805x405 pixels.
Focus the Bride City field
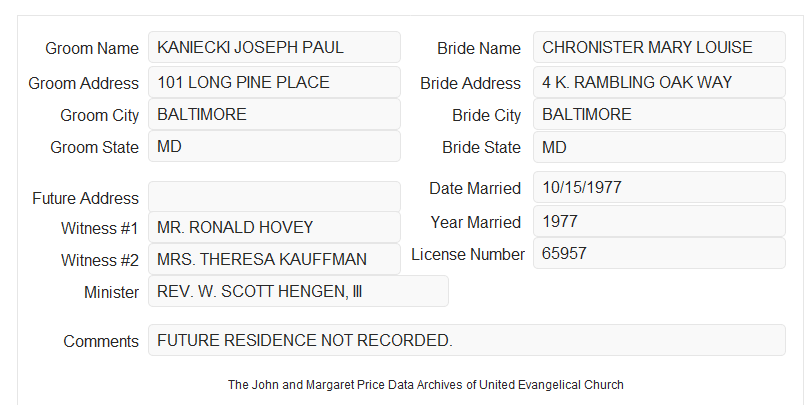click(659, 114)
